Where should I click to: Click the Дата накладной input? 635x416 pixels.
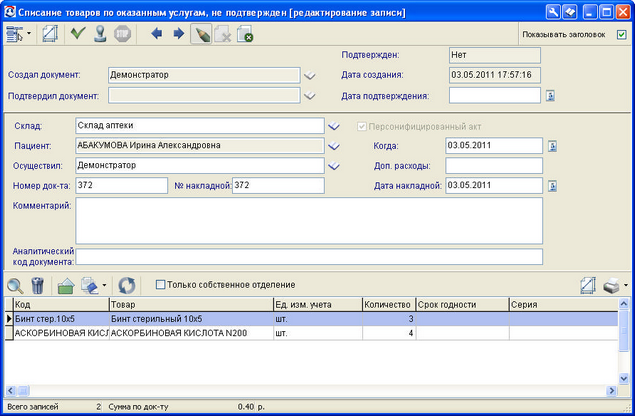(494, 186)
